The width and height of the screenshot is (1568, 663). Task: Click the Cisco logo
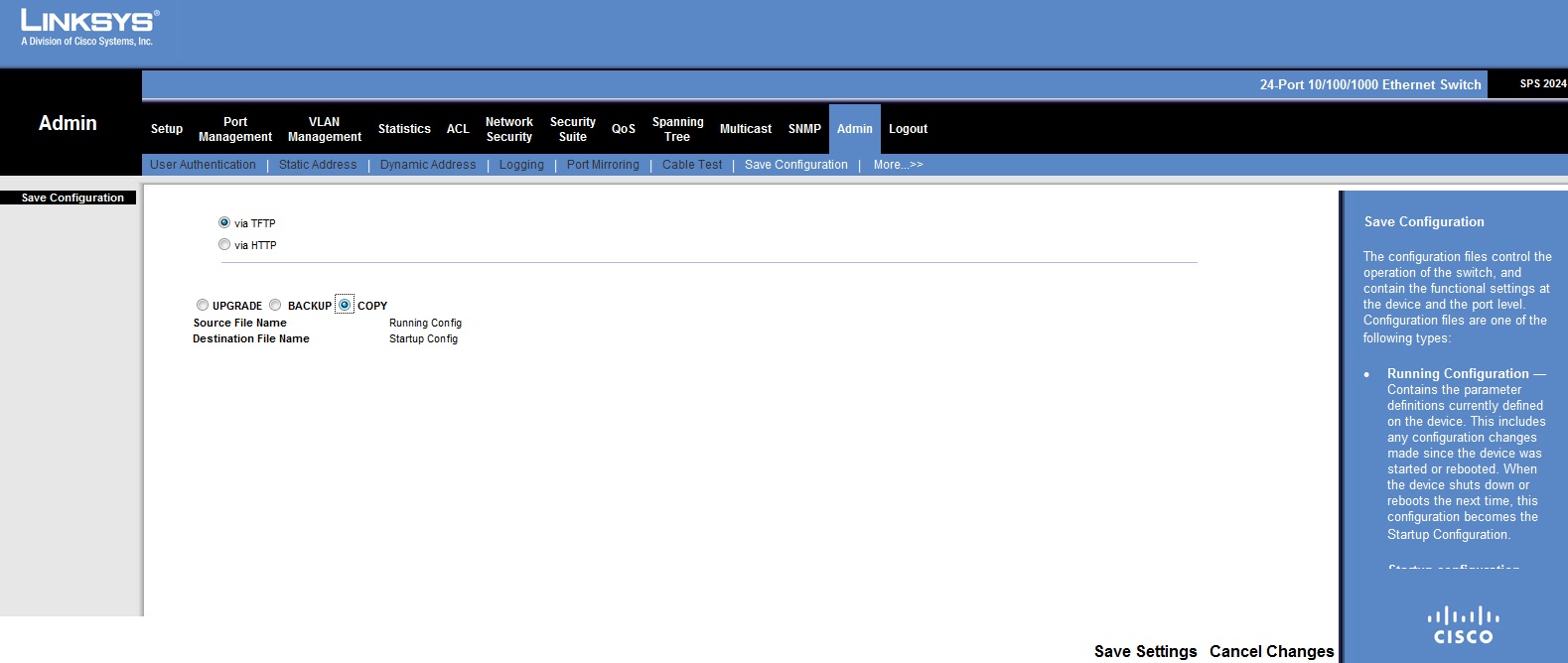pyautogui.click(x=1463, y=625)
